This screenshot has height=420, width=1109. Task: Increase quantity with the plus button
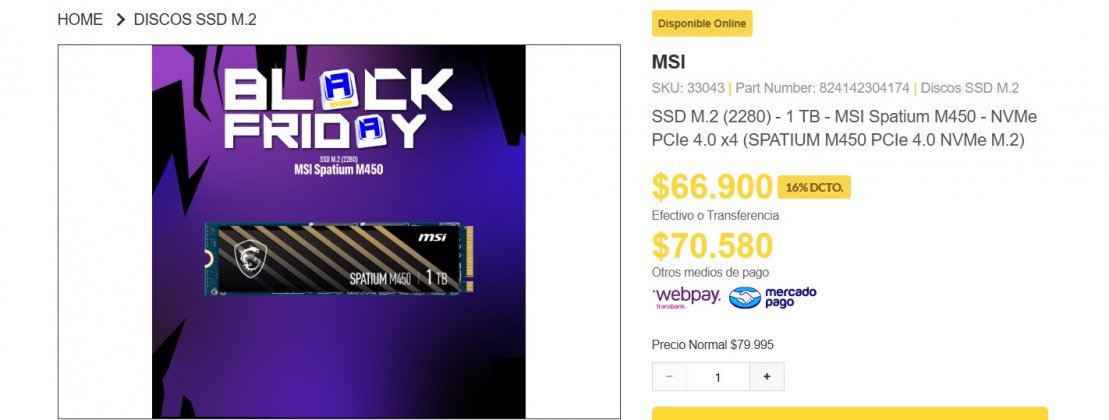pos(767,377)
